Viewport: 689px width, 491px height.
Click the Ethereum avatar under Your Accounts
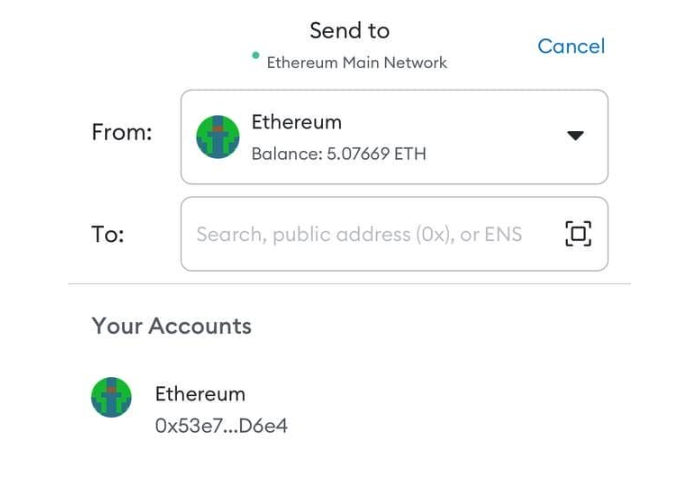112,397
